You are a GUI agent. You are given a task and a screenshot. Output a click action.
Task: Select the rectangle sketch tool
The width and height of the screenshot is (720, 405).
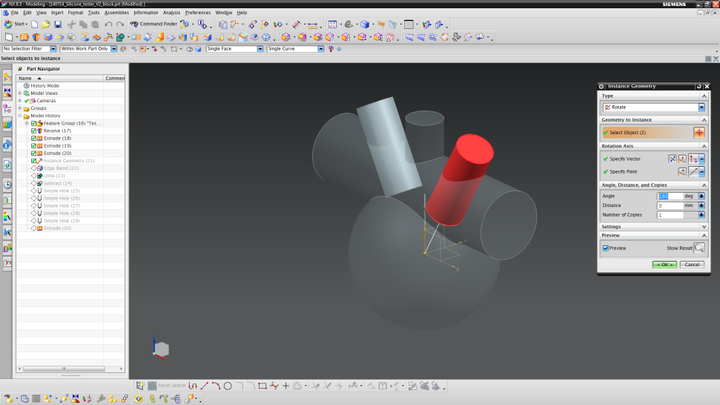pyautogui.click(x=262, y=386)
